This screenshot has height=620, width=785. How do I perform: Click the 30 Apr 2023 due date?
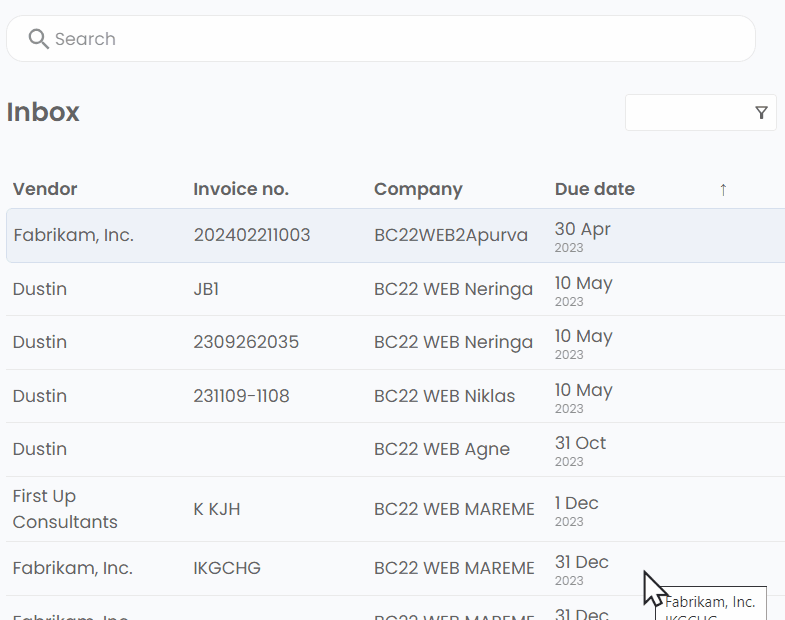coord(582,236)
